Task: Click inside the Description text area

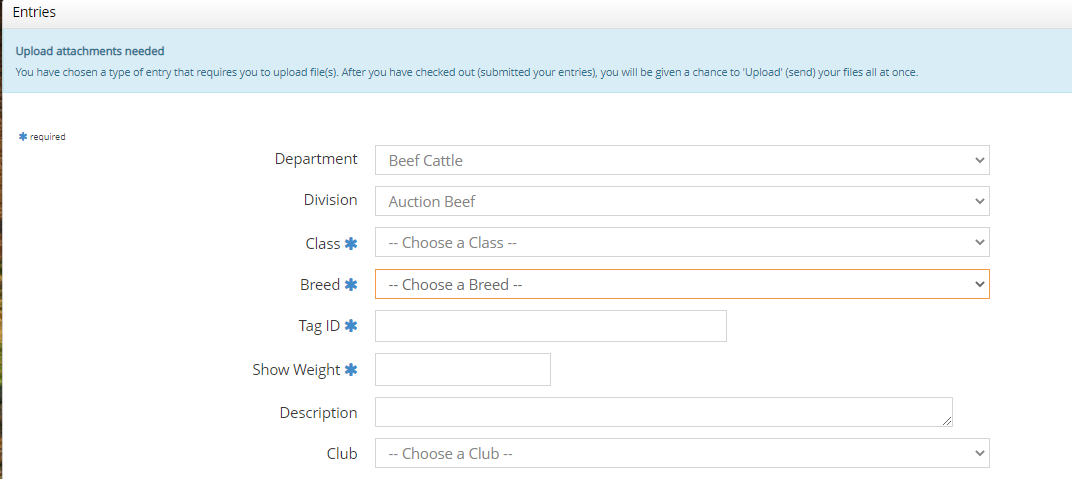Action: [x=663, y=412]
